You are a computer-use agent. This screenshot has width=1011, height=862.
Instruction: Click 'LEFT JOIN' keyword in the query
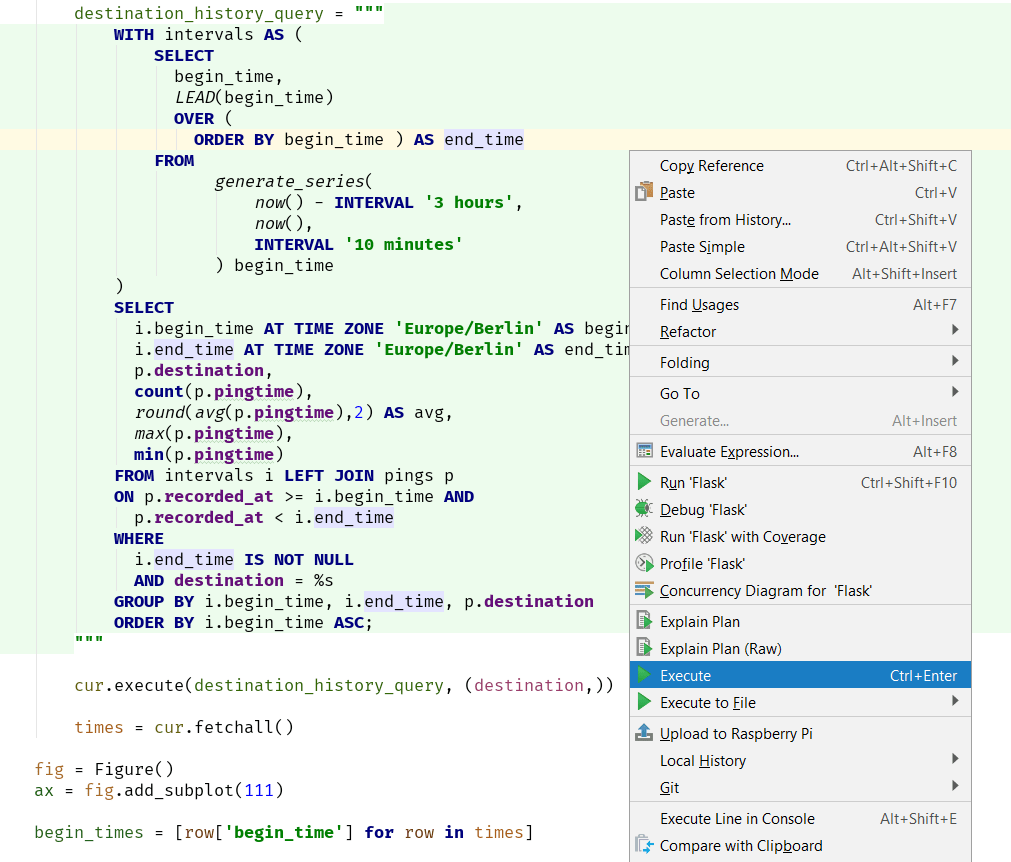329,476
